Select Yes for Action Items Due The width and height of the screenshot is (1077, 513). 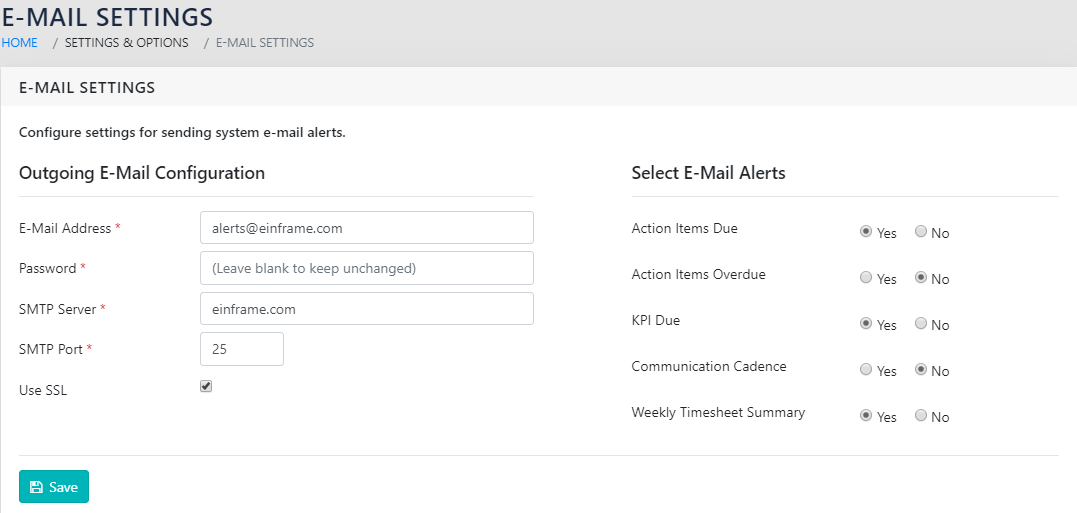[866, 232]
